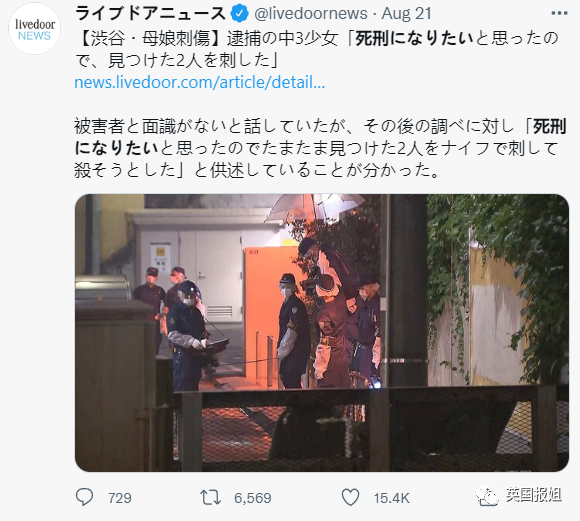Click the Aug 21 timestamp
580x521 pixels.
(407, 14)
